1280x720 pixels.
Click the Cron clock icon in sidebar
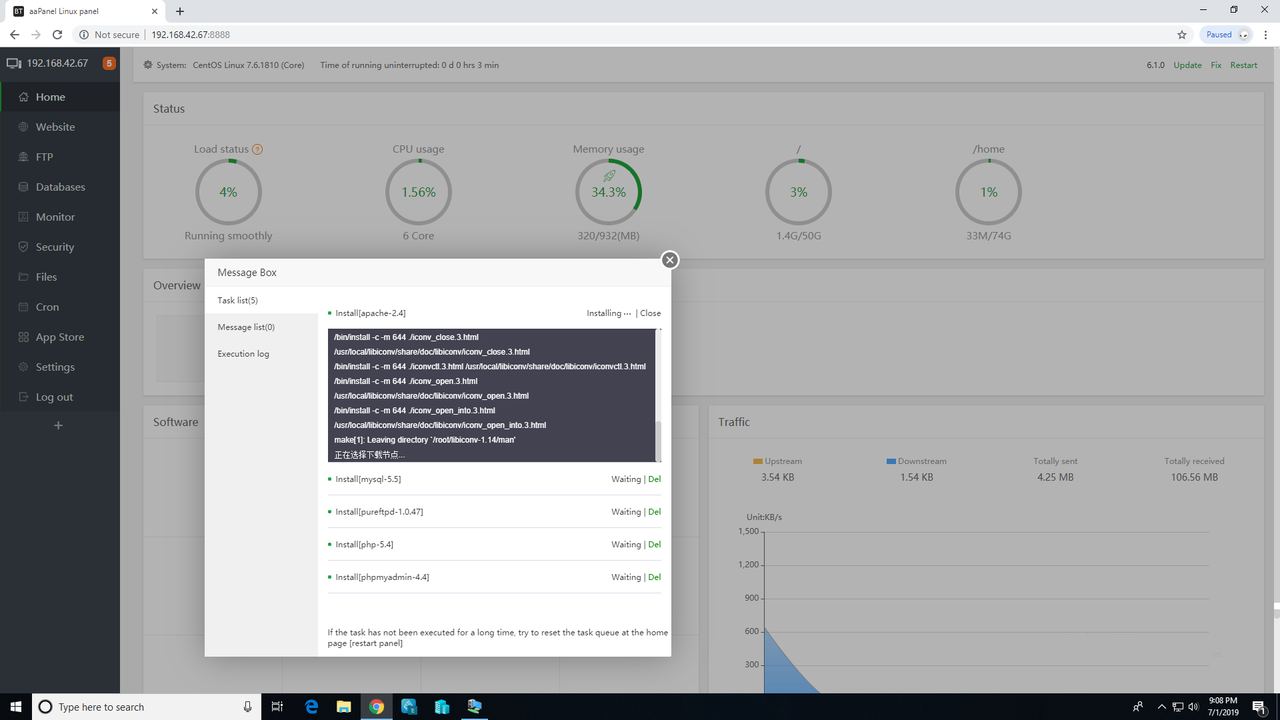[x=24, y=307]
